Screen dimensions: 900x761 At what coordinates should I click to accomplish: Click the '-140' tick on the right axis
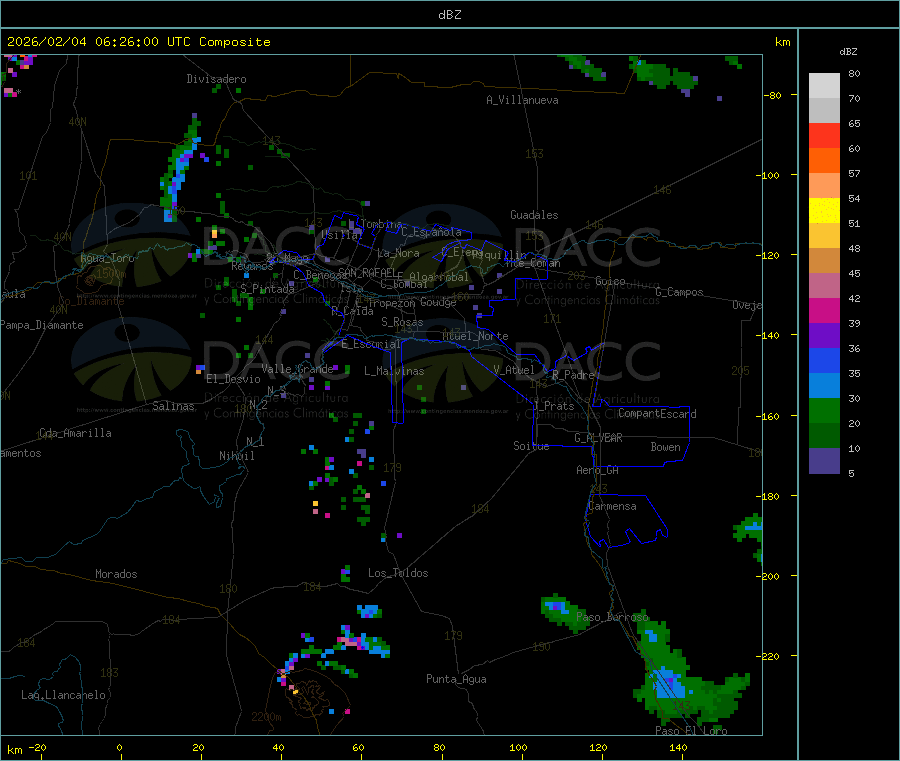point(768,336)
